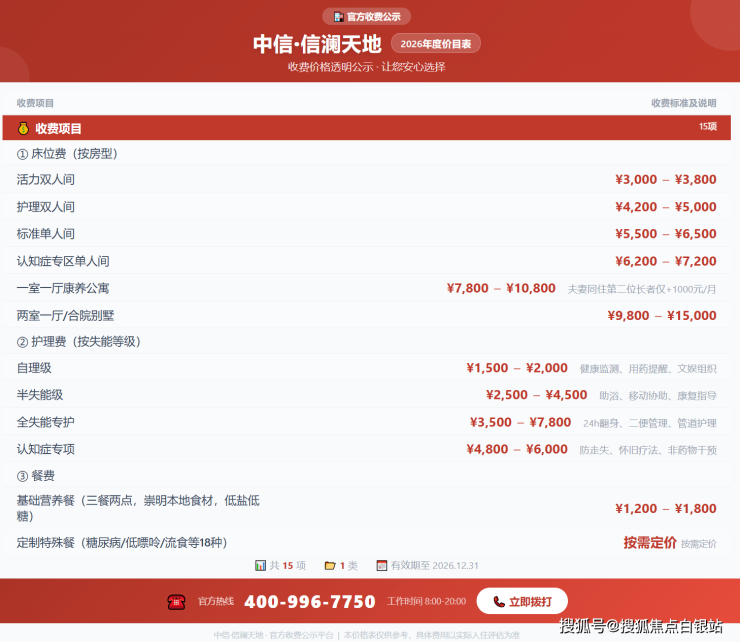Click the note 24h翻身、二便管理、管道护理

coord(650,423)
